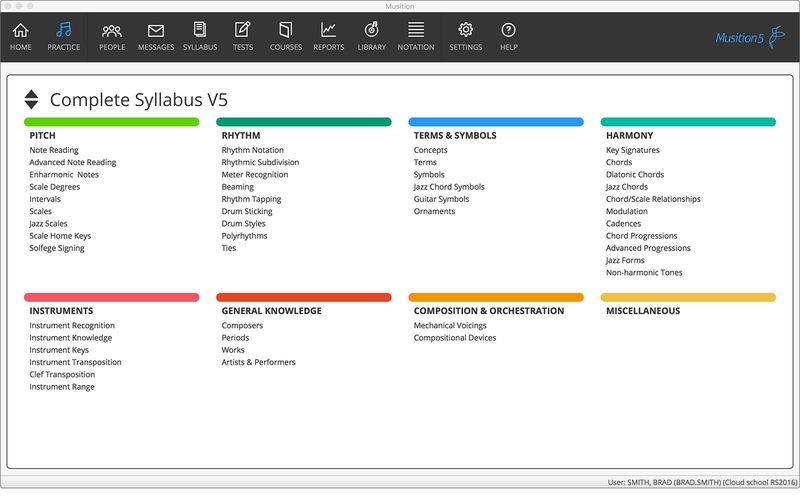Image resolution: width=800 pixels, height=500 pixels.
Task: Select Guitar Symbols topic
Action: [441, 199]
